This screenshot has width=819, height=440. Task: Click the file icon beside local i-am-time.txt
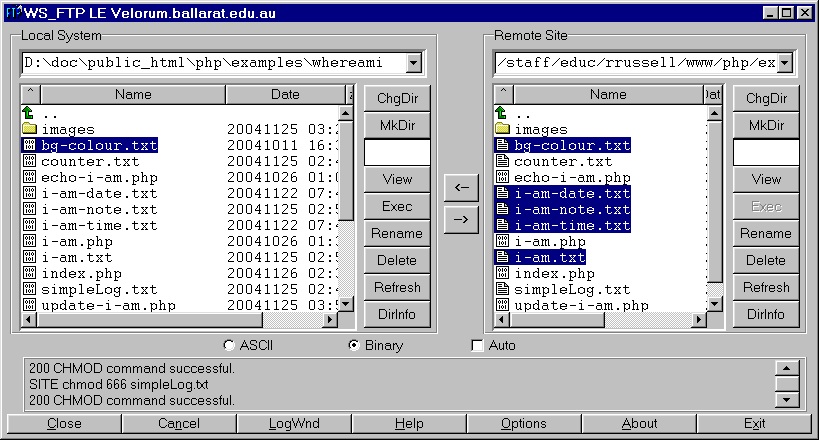(29, 225)
